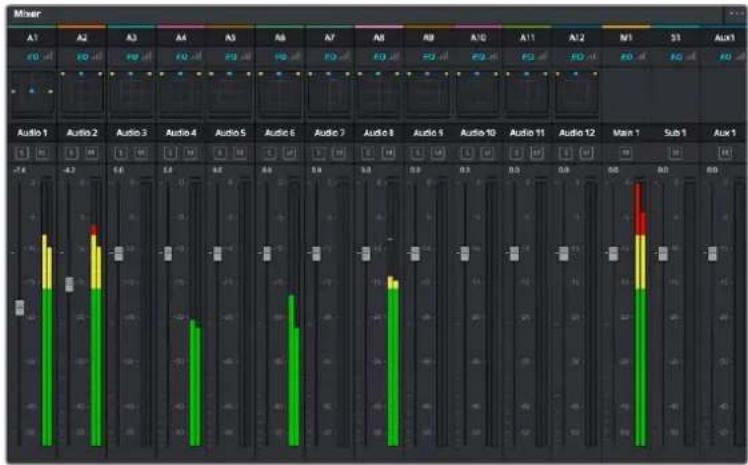Mute the Aux 1 bus
Viewport: 748px width, 465px height.
click(x=725, y=153)
